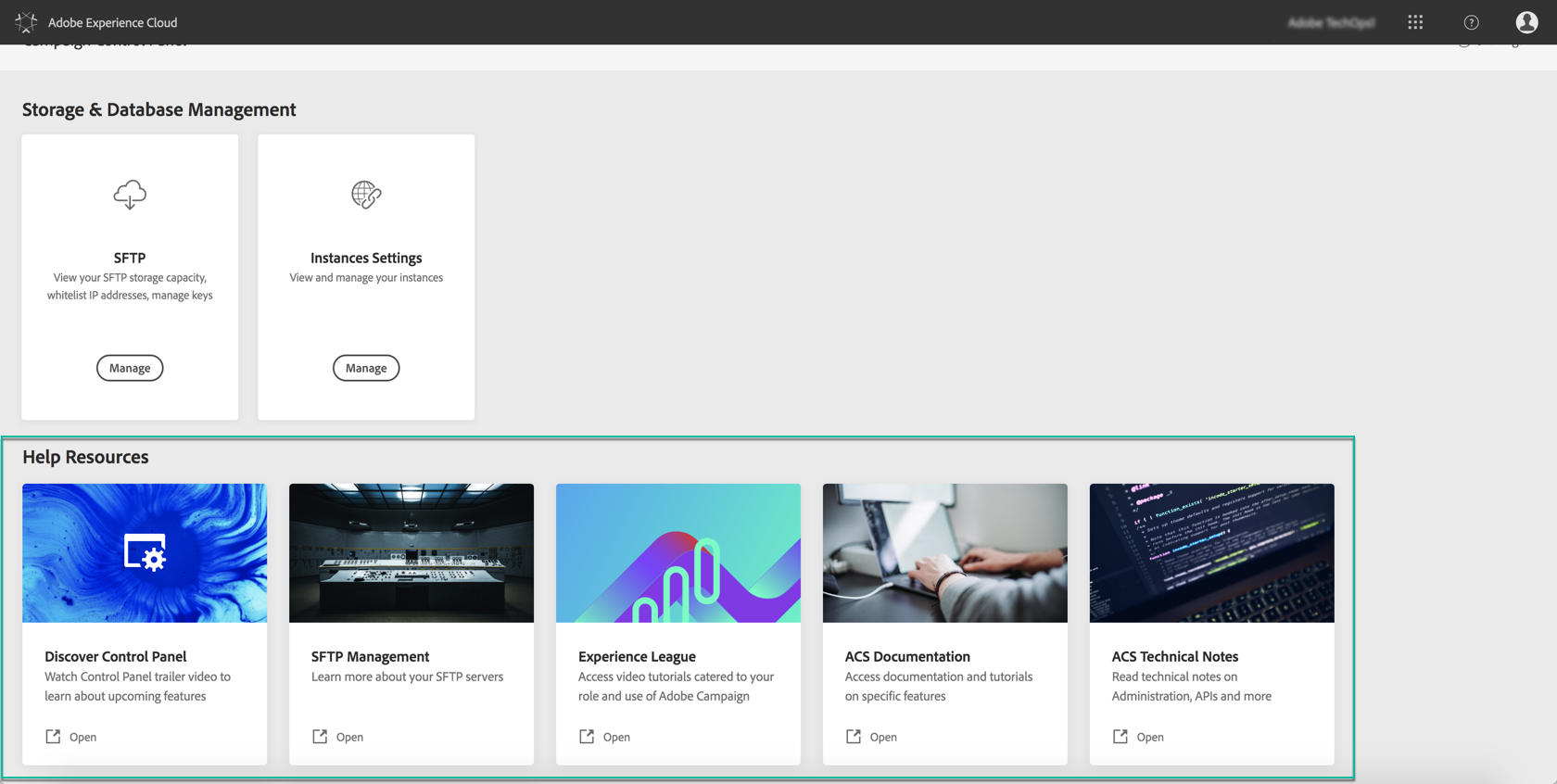Click the Adobe Experience Cloud title text
The width and height of the screenshot is (1557, 784).
113,22
